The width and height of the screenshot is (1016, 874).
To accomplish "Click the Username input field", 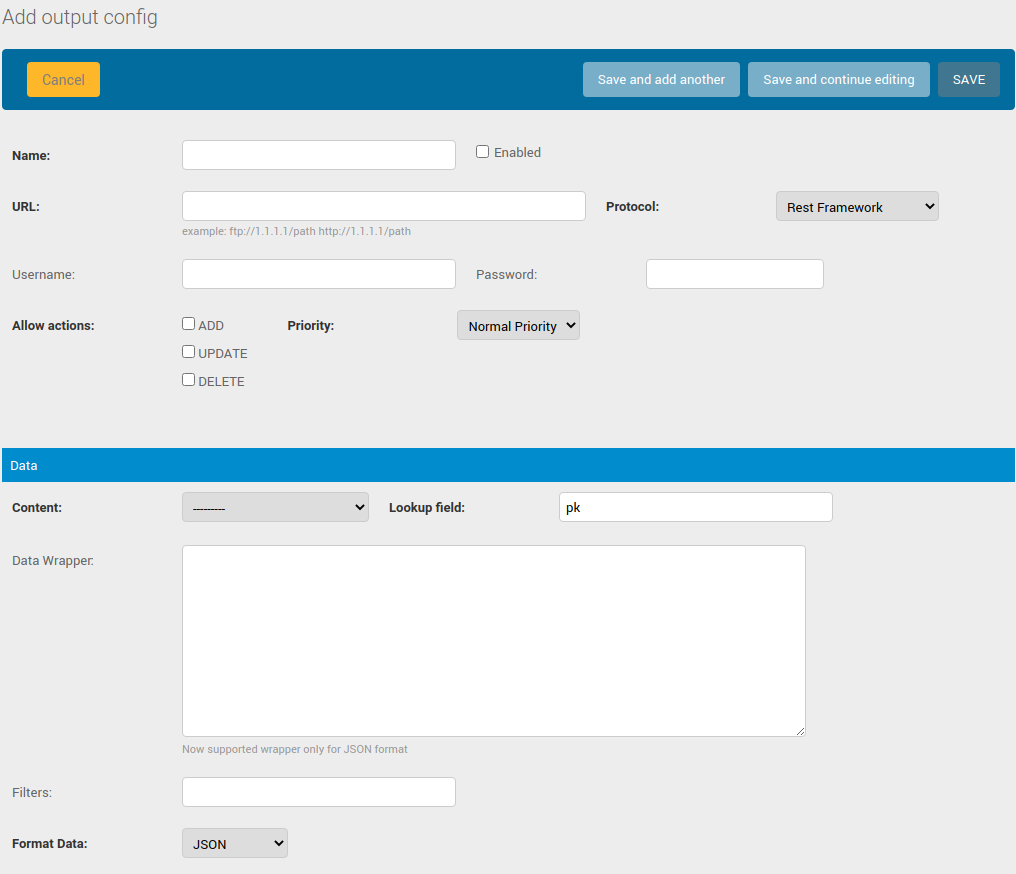I will 318,273.
